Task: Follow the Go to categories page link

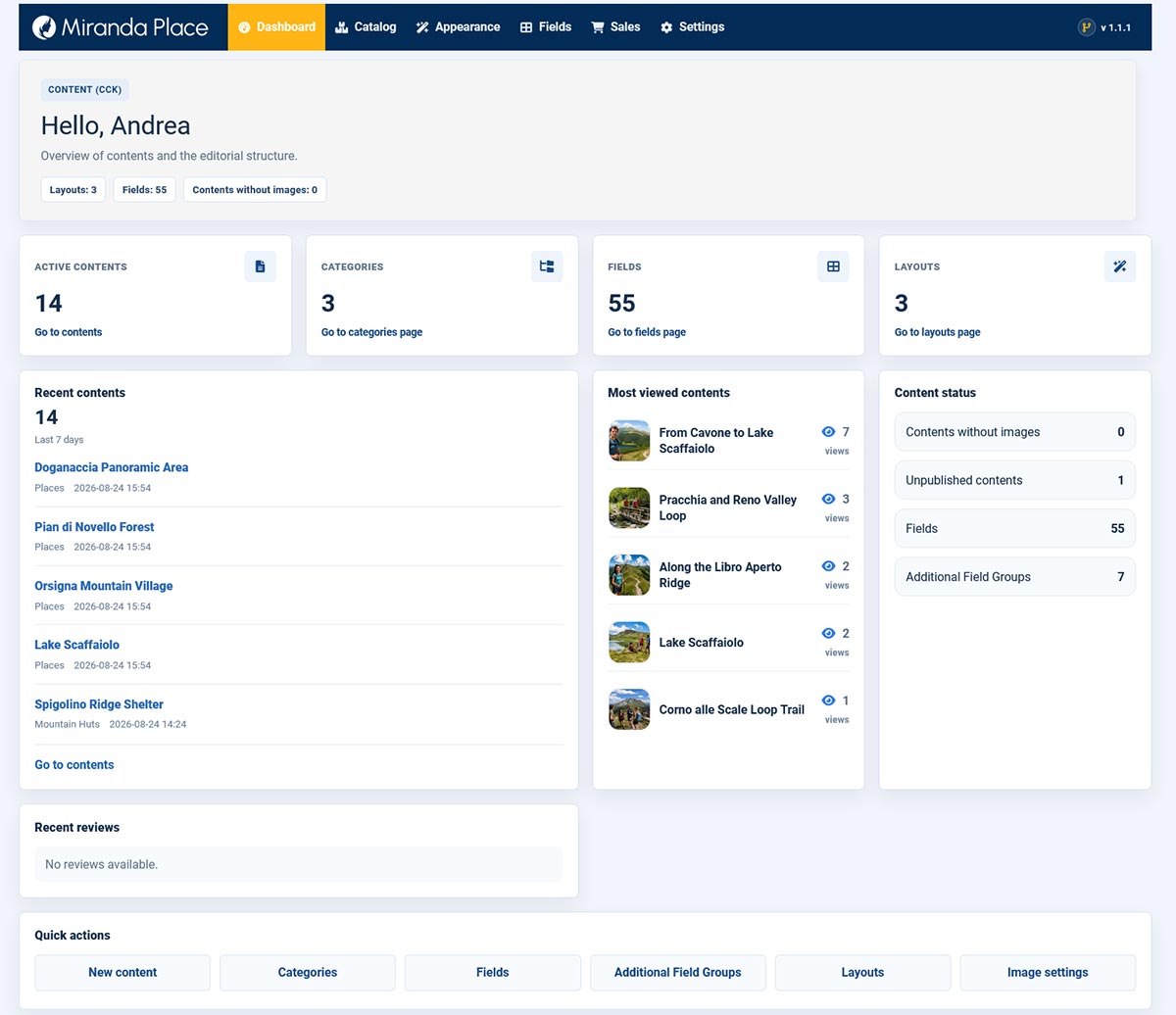Action: pos(372,332)
